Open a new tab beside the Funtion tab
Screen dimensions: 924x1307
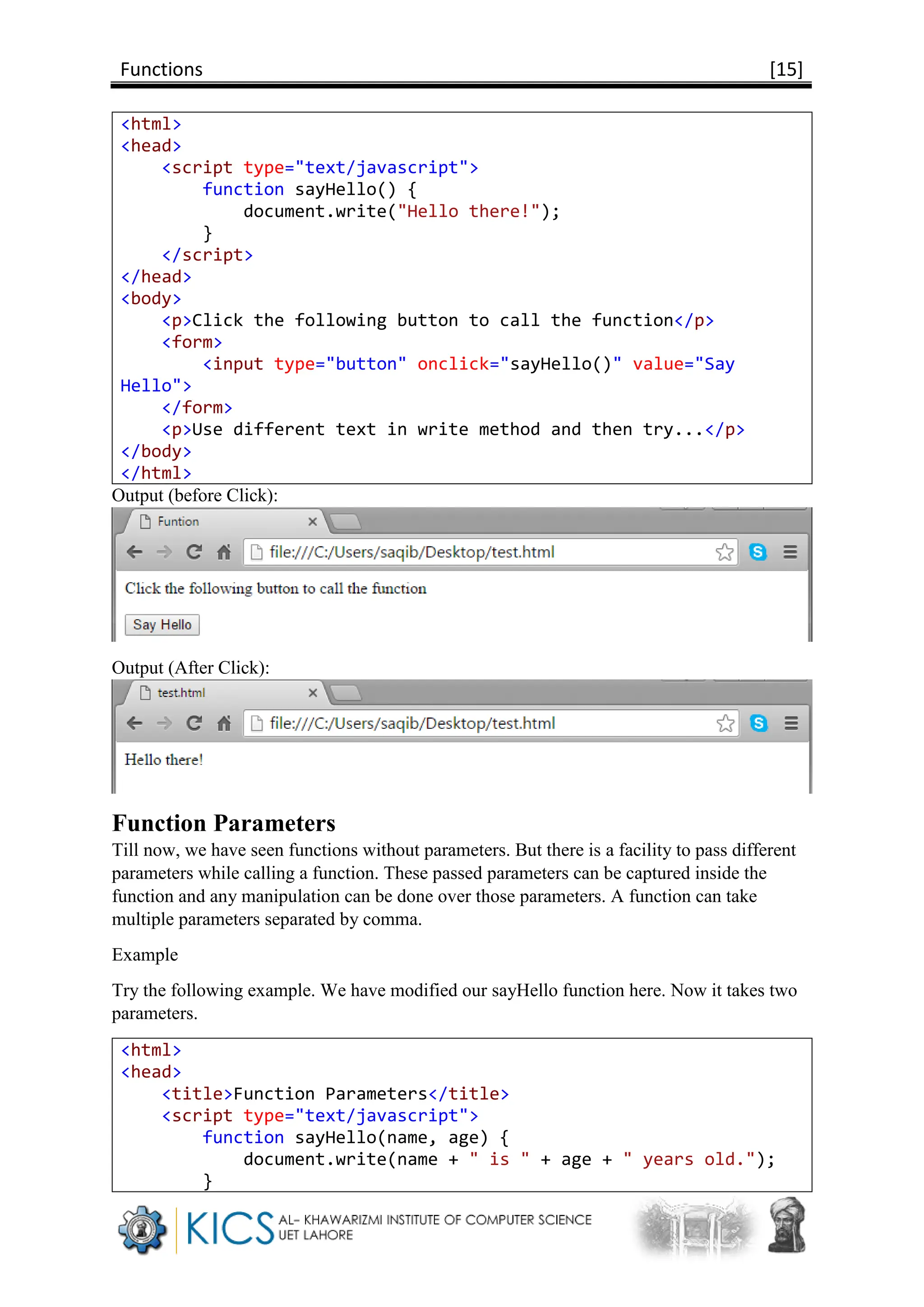pyautogui.click(x=345, y=521)
